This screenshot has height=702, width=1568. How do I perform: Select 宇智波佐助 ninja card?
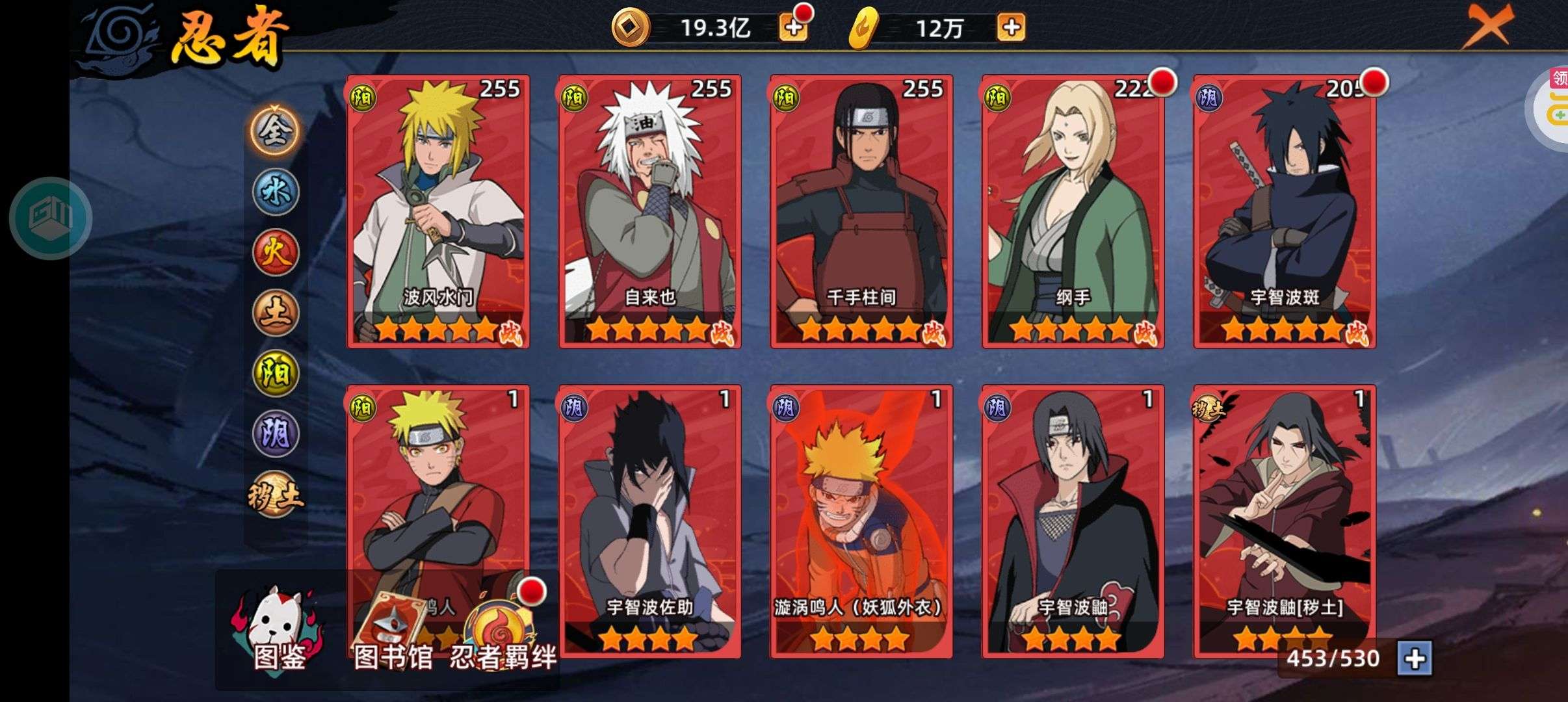(650, 522)
